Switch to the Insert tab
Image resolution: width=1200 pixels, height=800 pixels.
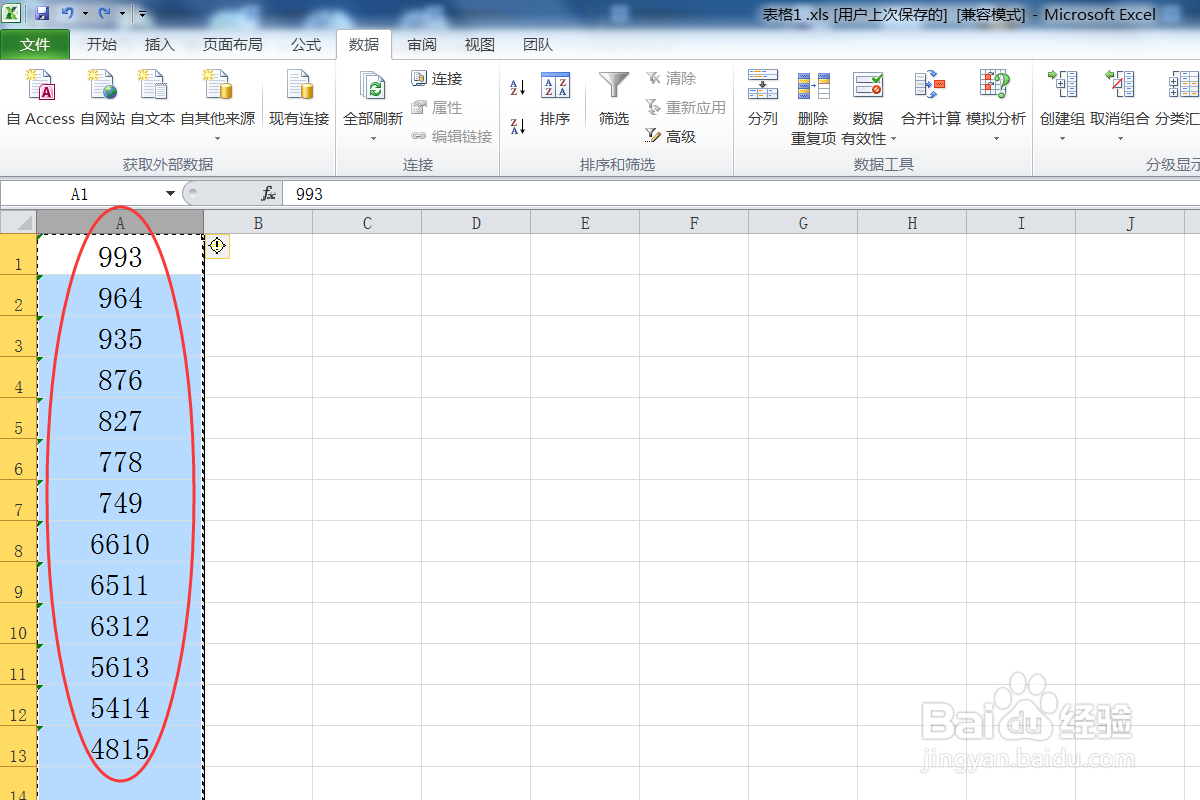[160, 45]
